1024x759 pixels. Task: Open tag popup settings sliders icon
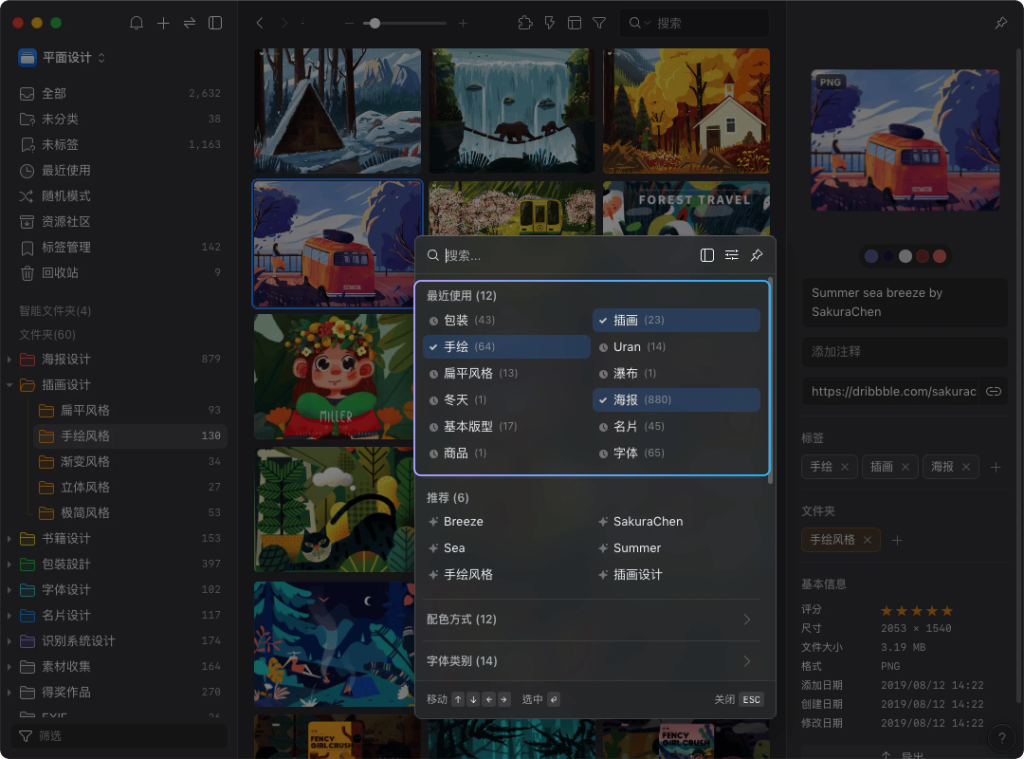click(x=732, y=255)
